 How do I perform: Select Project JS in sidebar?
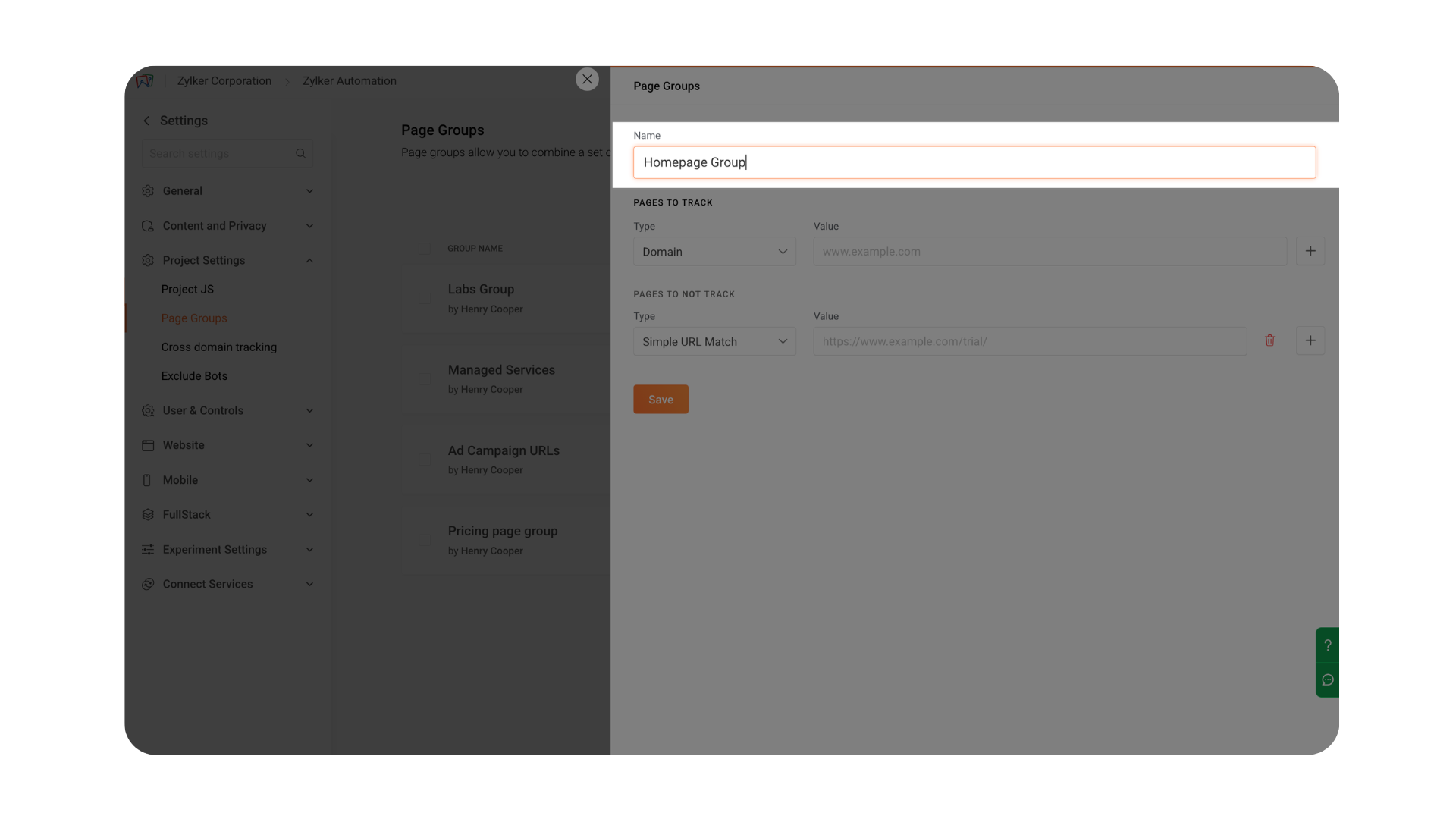click(x=187, y=290)
